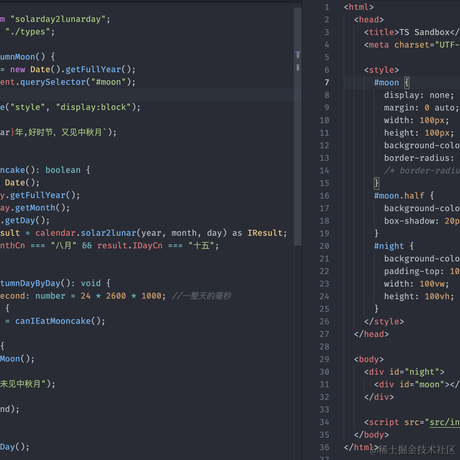The height and width of the screenshot is (460, 460).
Task: Click the height: 100vh; declaration
Action: click(x=419, y=296)
